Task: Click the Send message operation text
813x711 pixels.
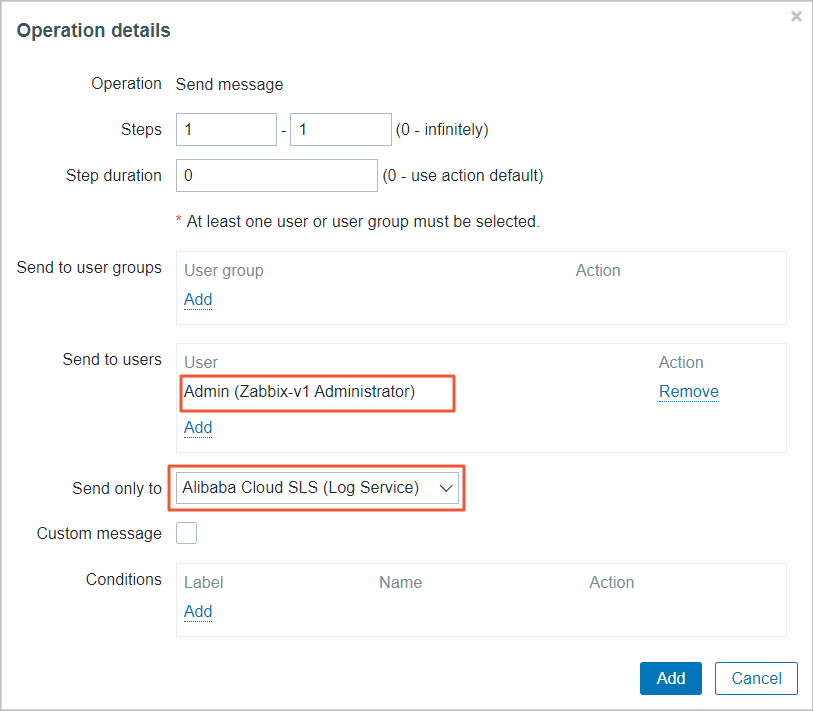Action: point(229,85)
